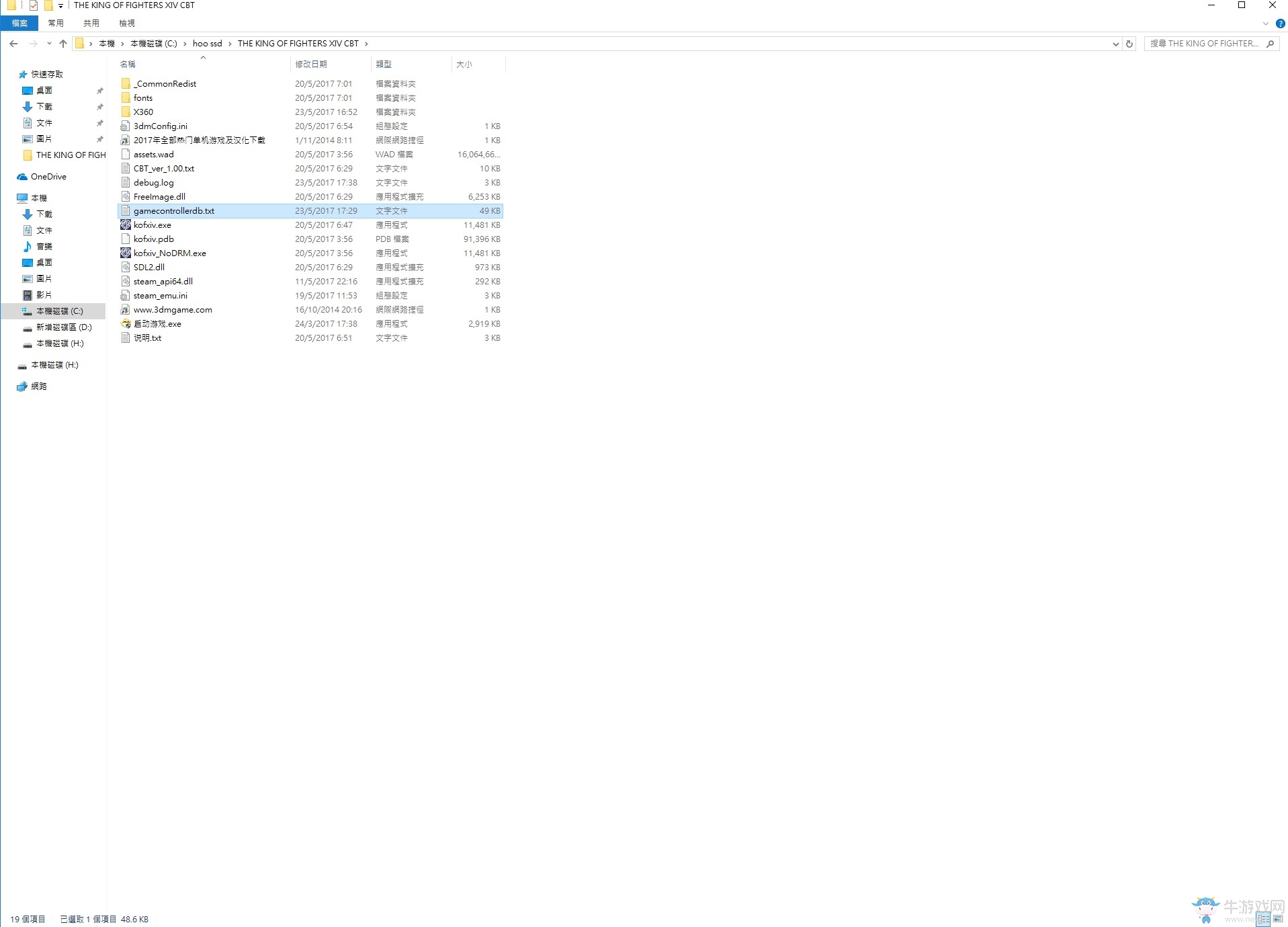Open recent locations dropdown arrow
This screenshot has width=1288, height=927.
(49, 44)
